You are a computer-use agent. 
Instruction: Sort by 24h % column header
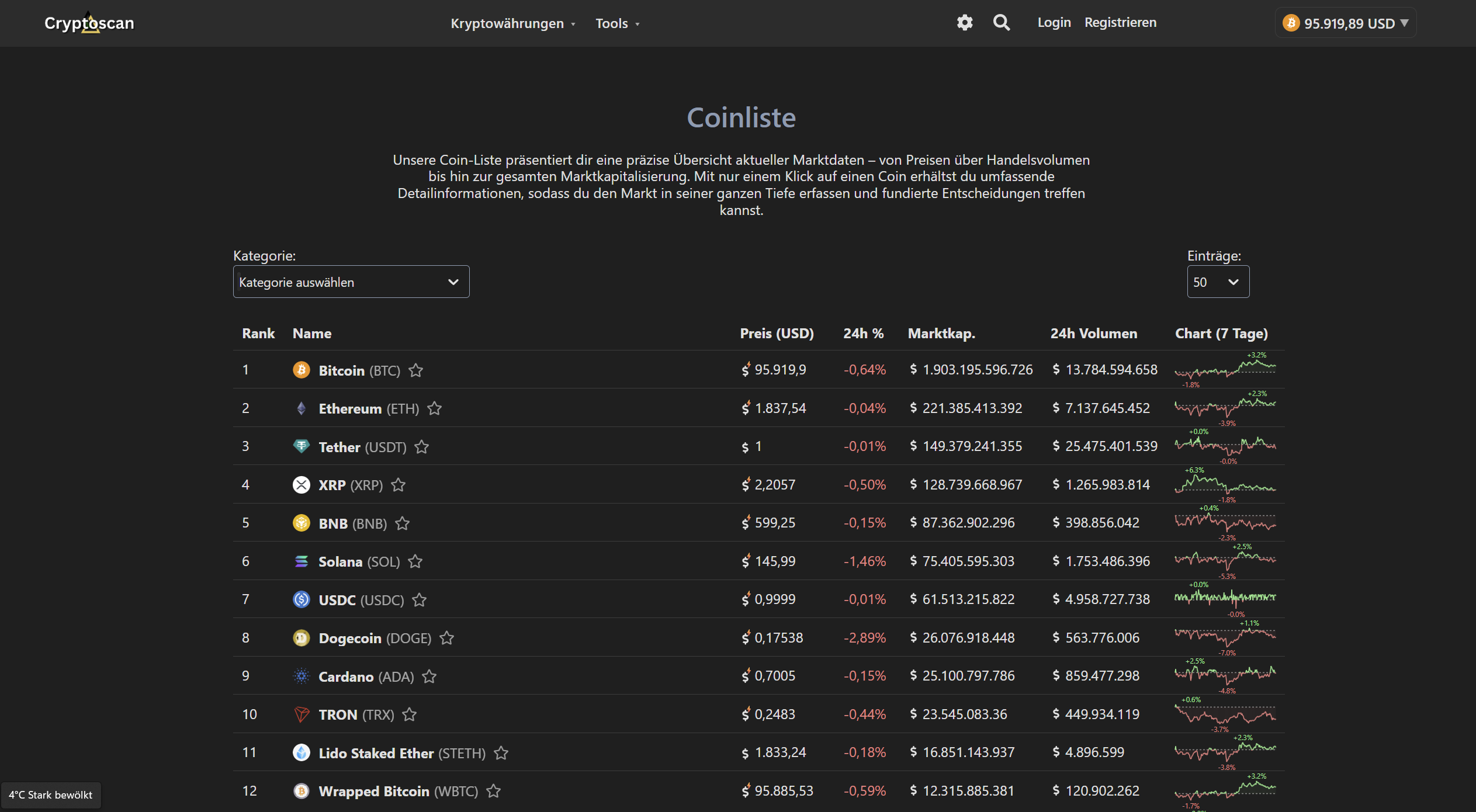(x=863, y=334)
